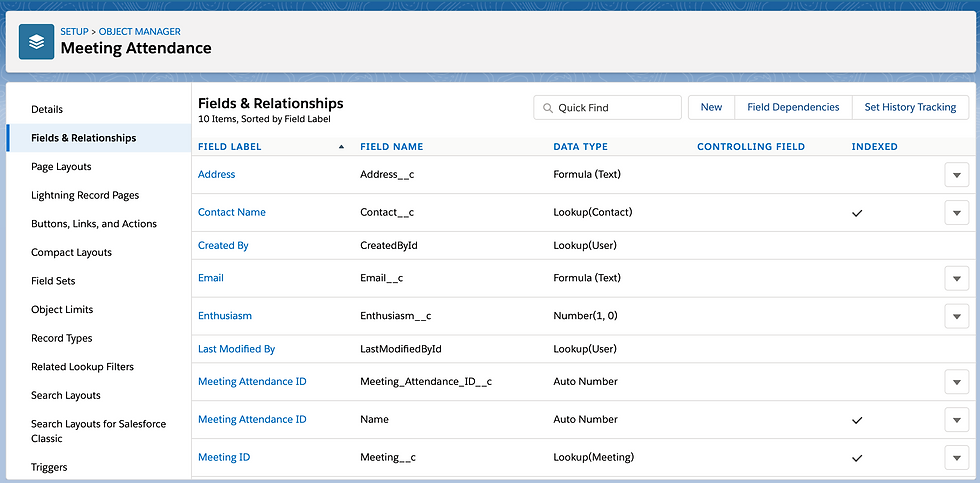
Task: Click the Object Manager layers icon
Action: (36, 42)
